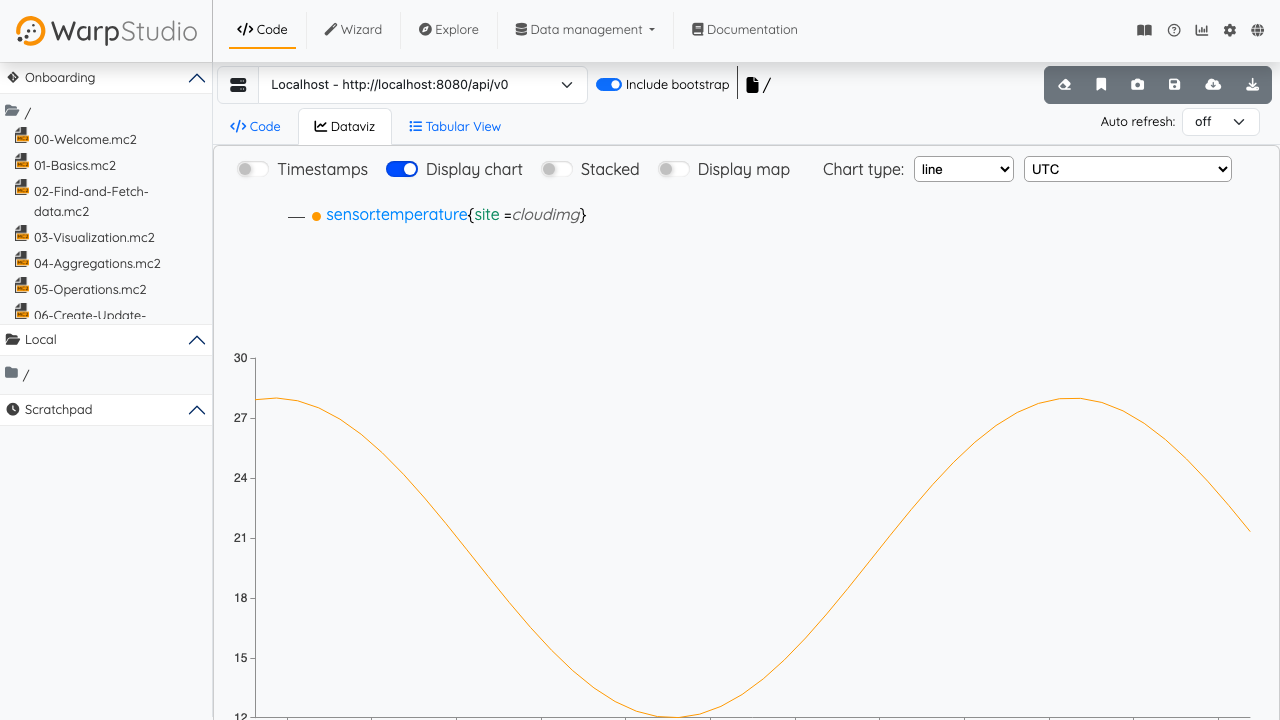Image resolution: width=1280 pixels, height=720 pixels.
Task: Click the cloud download icon
Action: [x=1213, y=85]
